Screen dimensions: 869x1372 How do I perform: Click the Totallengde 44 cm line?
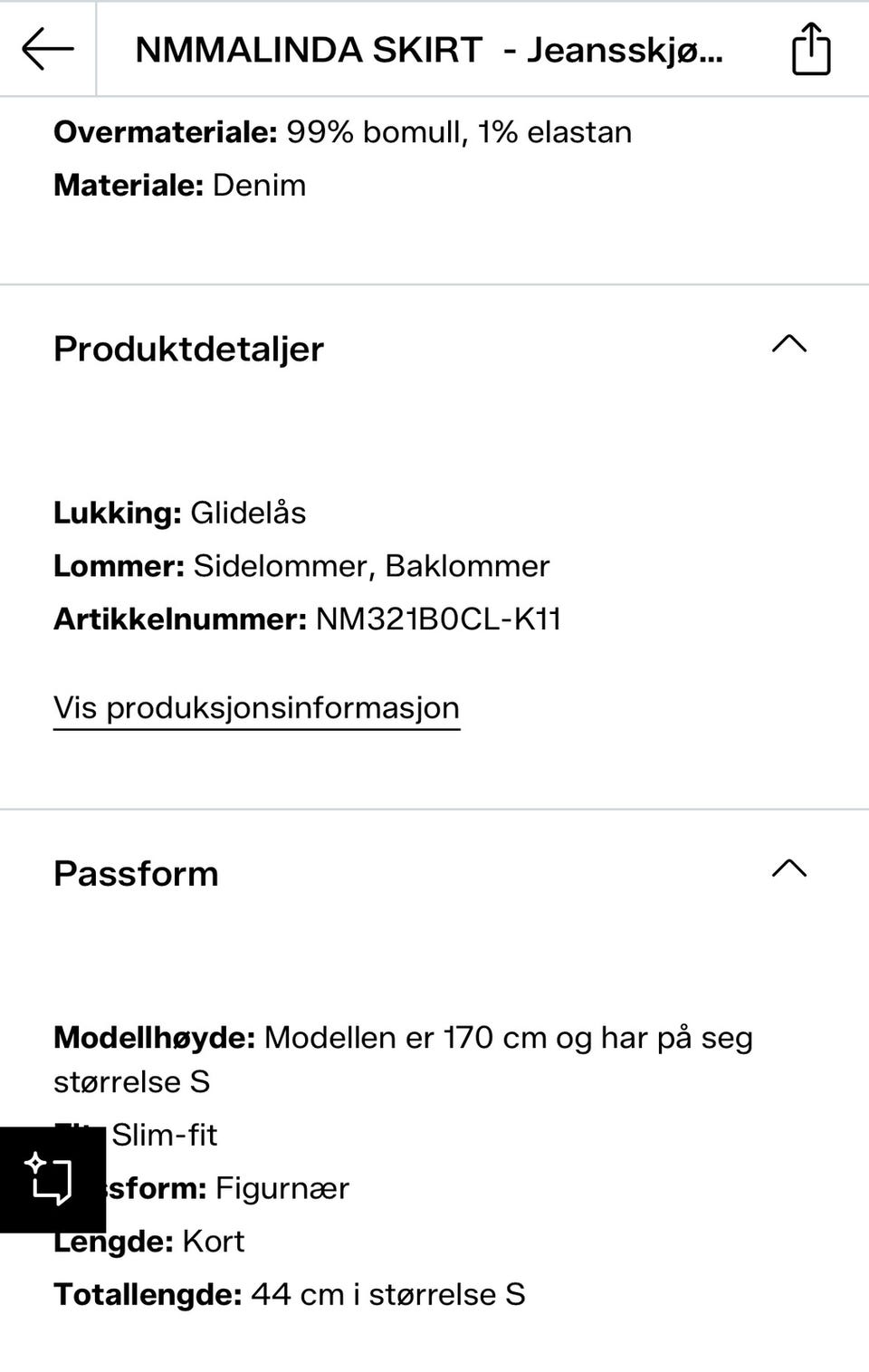(x=290, y=1295)
